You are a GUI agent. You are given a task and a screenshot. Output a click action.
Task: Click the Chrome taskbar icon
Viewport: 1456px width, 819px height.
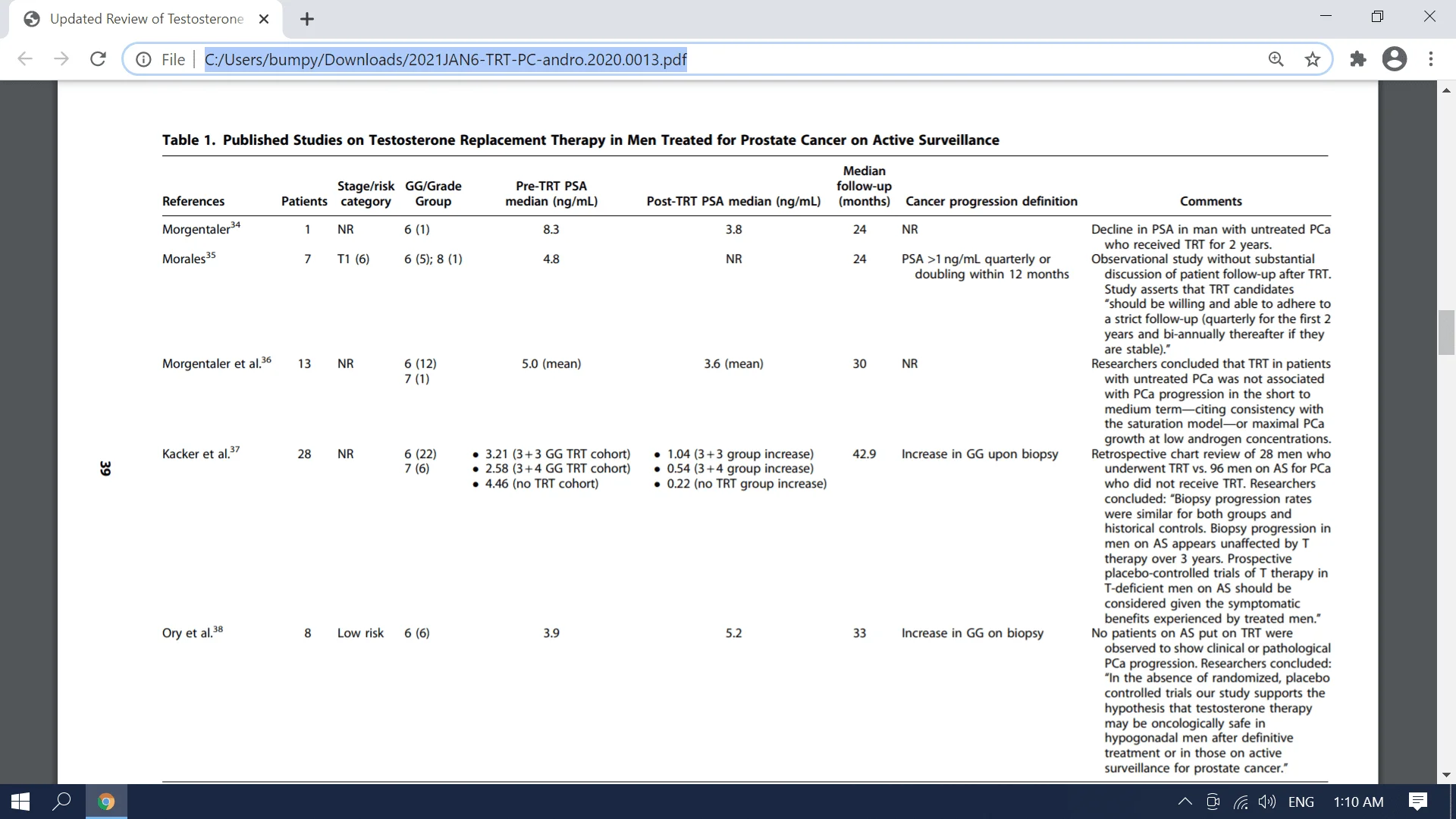tap(106, 802)
